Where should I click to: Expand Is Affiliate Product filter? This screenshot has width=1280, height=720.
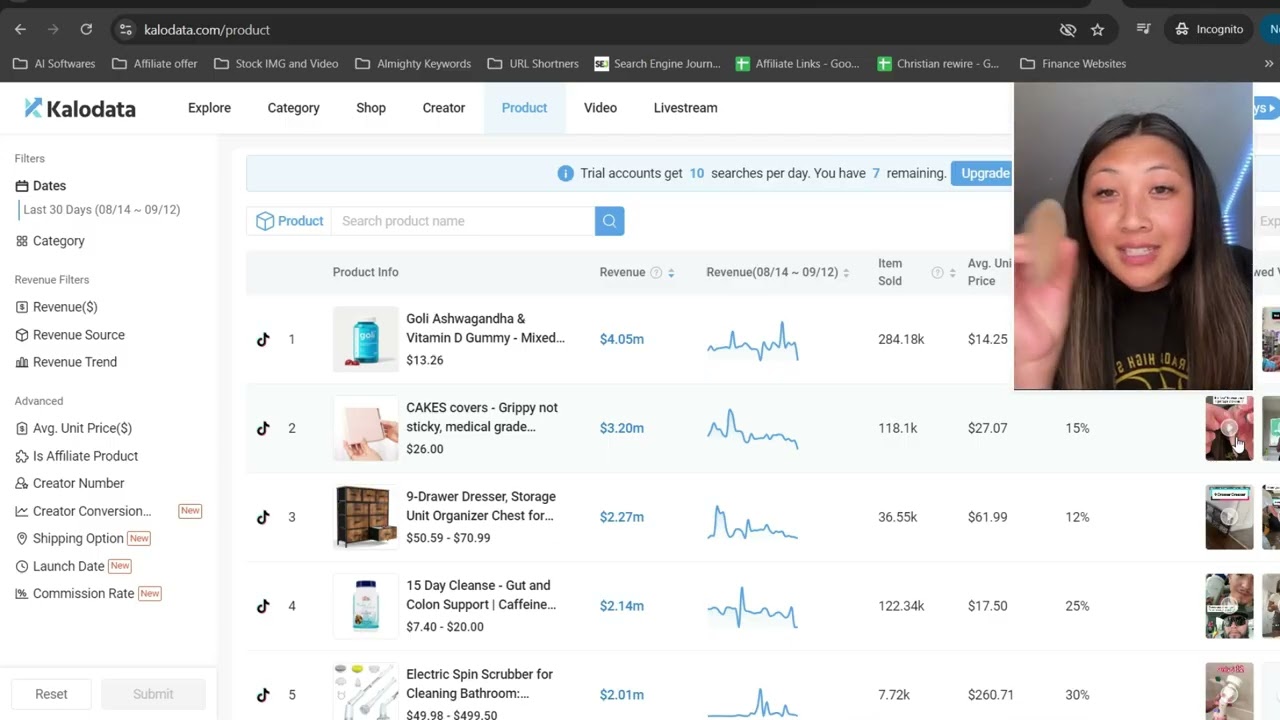77,456
